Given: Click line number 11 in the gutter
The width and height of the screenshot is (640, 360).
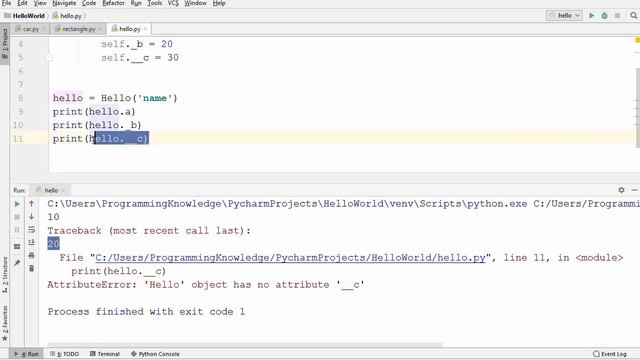Looking at the screenshot, I should coord(18,139).
